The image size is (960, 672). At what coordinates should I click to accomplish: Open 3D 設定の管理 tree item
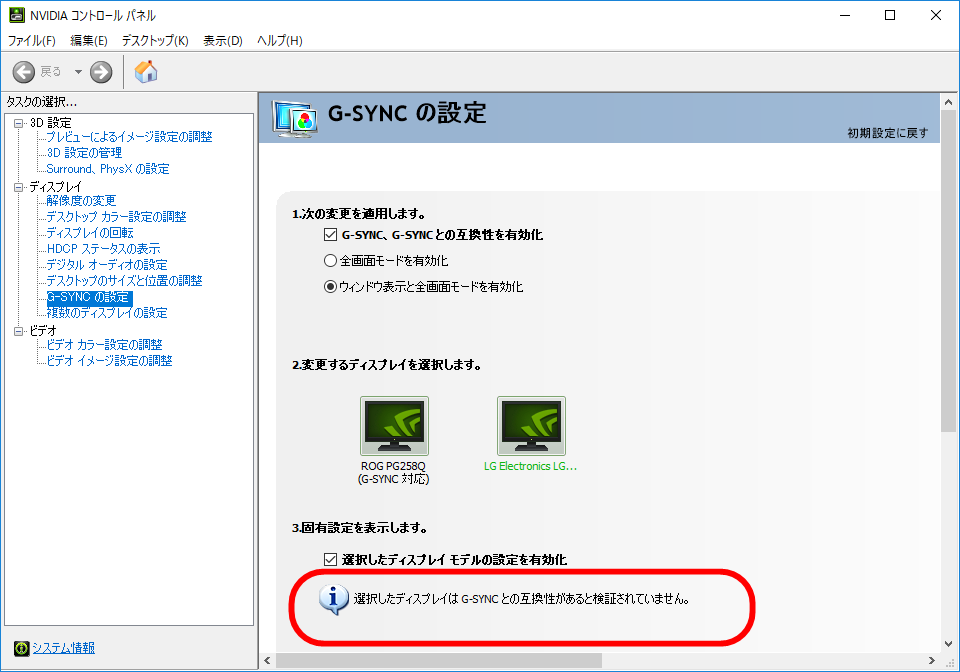(x=84, y=152)
